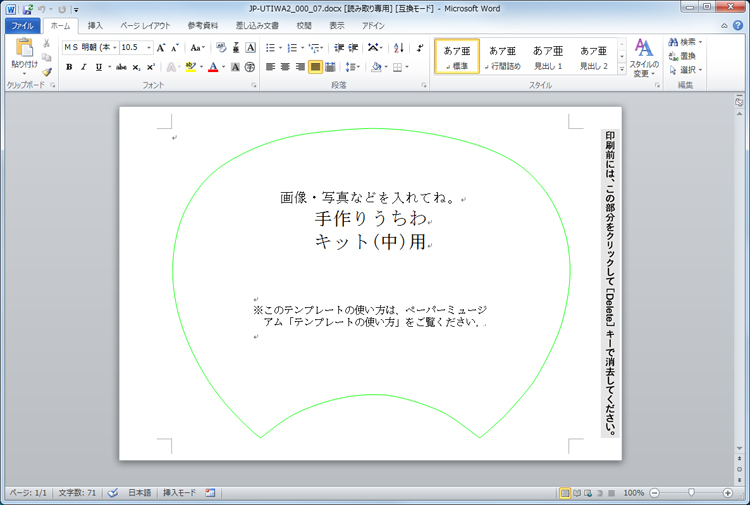Switch to the ページ レイアウト tab
The image size is (750, 505).
click(x=145, y=25)
